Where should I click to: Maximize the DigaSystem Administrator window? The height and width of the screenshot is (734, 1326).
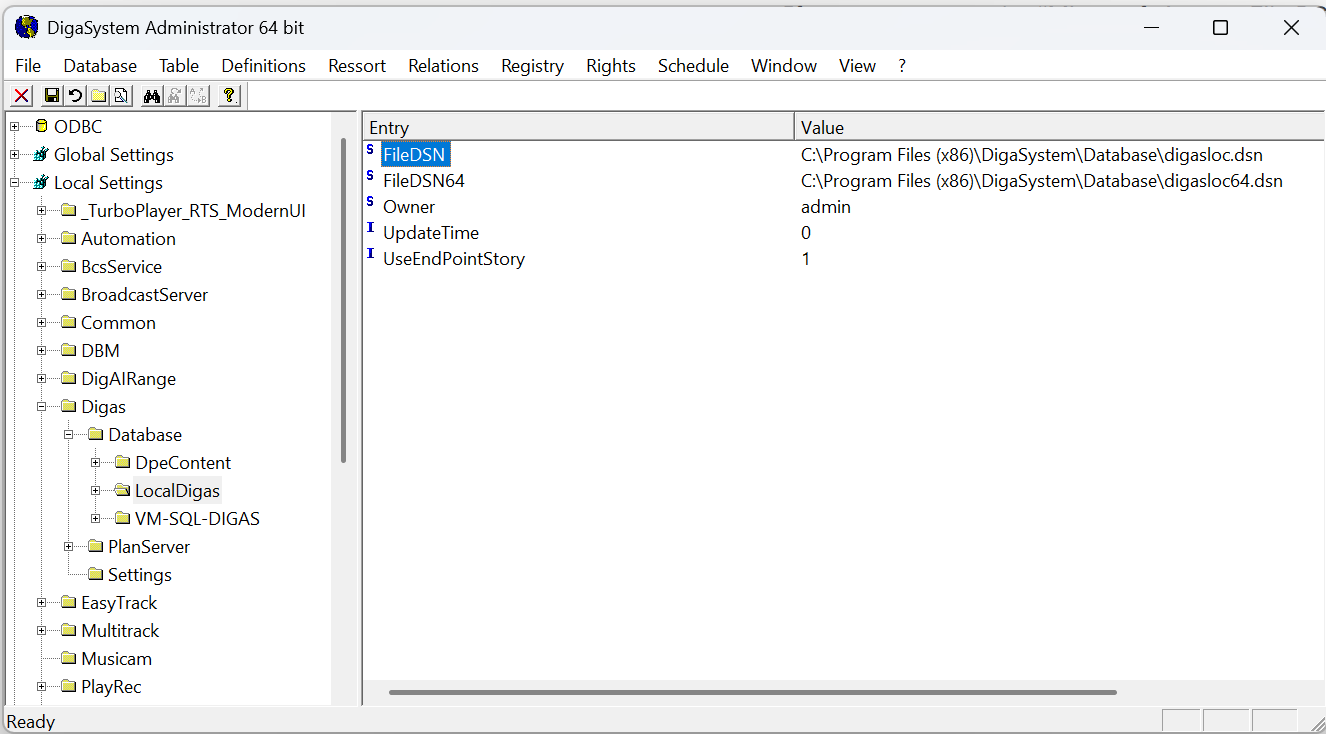click(x=1220, y=28)
